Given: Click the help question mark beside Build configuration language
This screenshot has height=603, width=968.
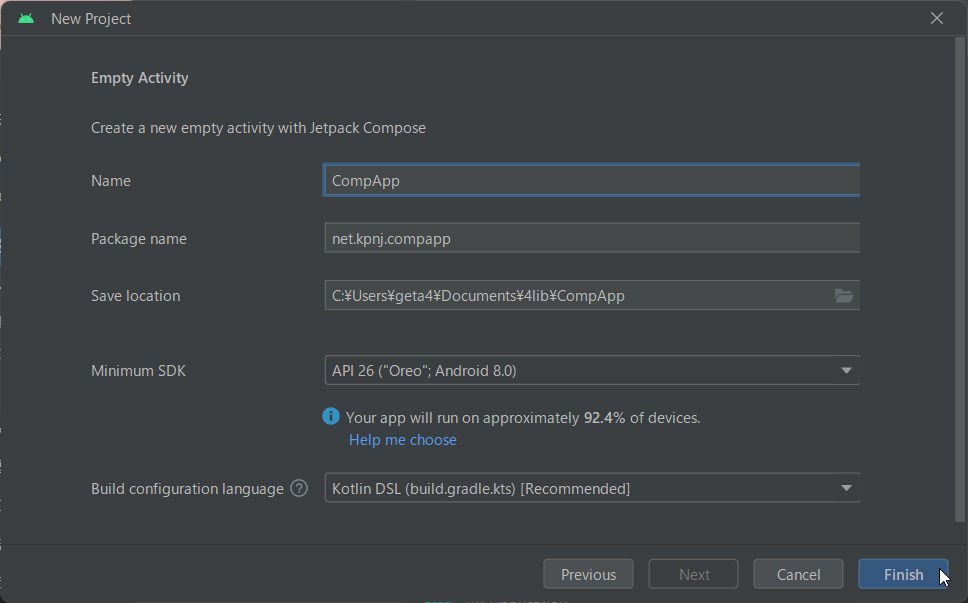Looking at the screenshot, I should click(299, 488).
